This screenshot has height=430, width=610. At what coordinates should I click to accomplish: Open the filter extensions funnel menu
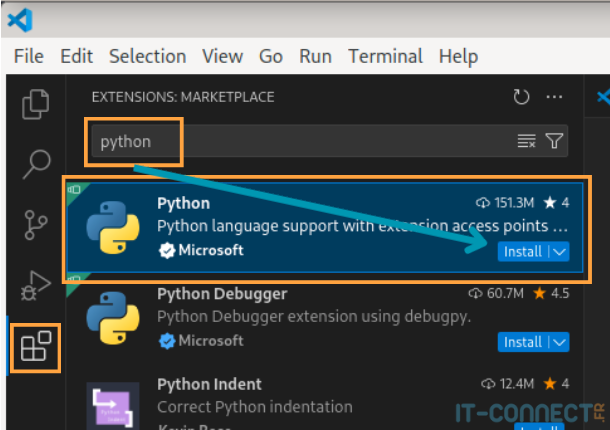pyautogui.click(x=554, y=142)
